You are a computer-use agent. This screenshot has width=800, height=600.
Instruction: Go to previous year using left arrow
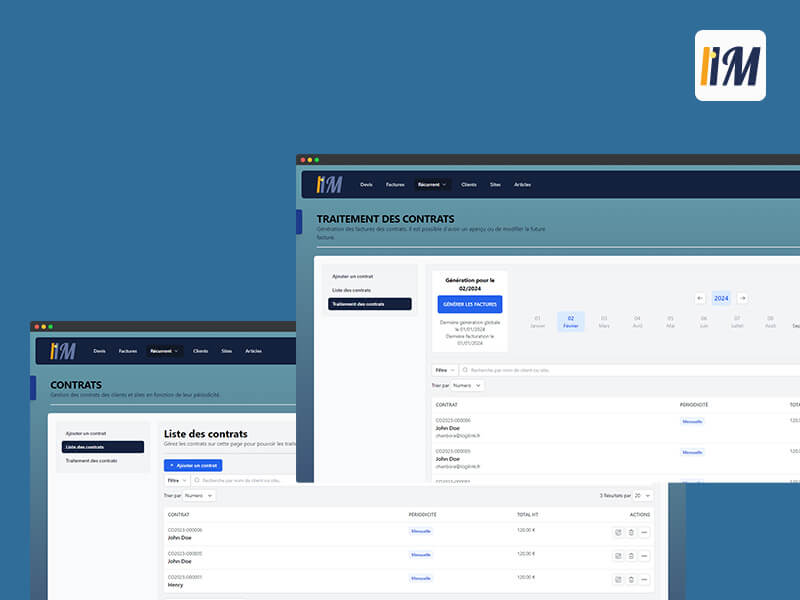pos(700,298)
